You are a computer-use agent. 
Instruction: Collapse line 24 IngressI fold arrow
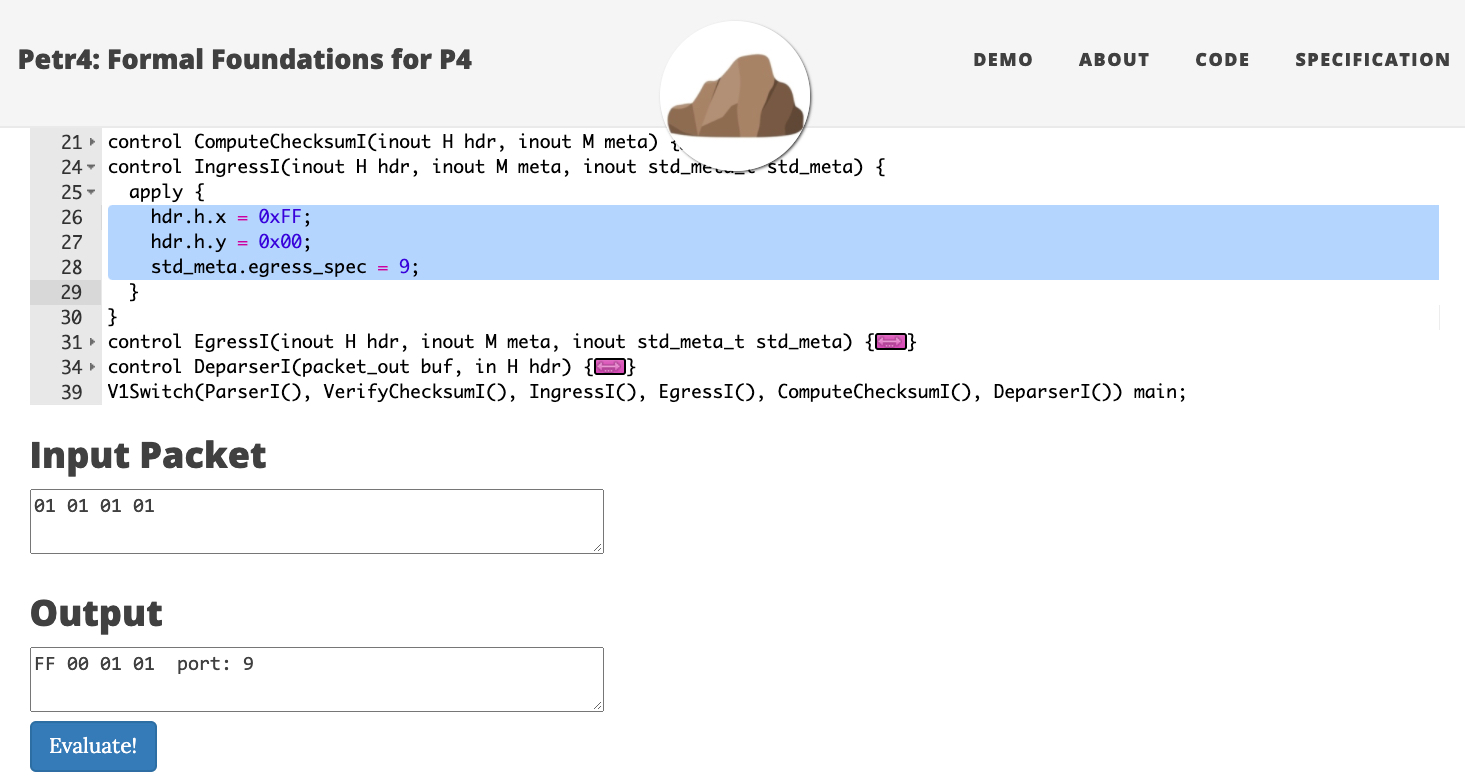tap(92, 167)
